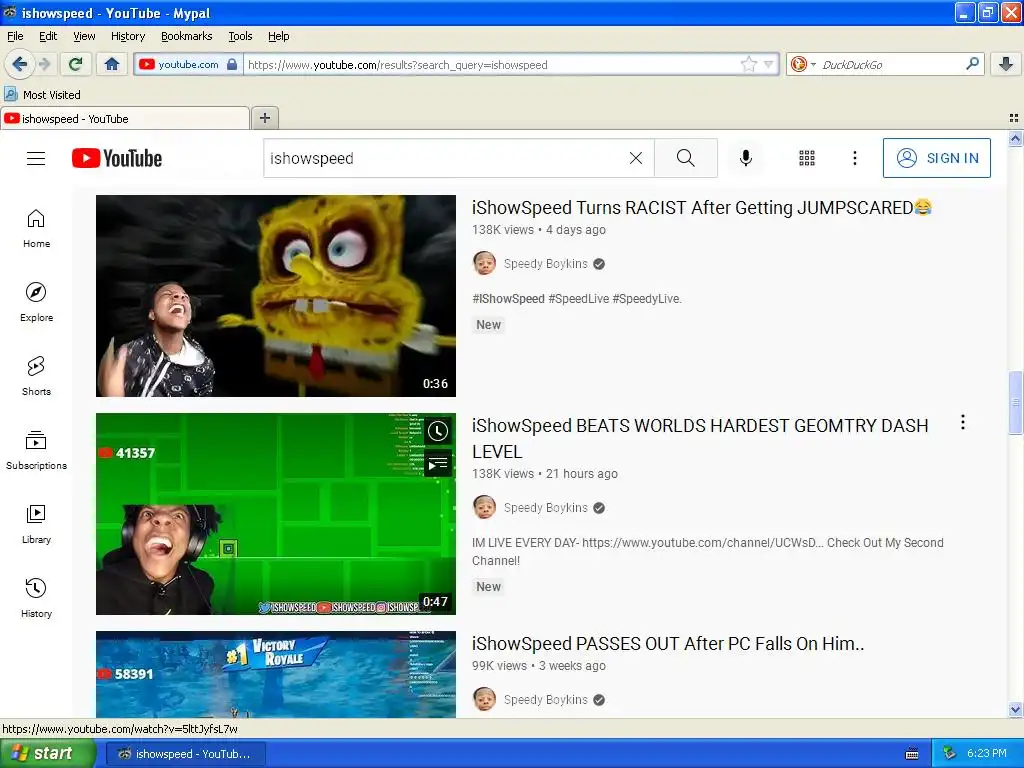1024x768 pixels.
Task: Open Speedy Boykins channel under PASSES OUT video
Action: pyautogui.click(x=545, y=700)
